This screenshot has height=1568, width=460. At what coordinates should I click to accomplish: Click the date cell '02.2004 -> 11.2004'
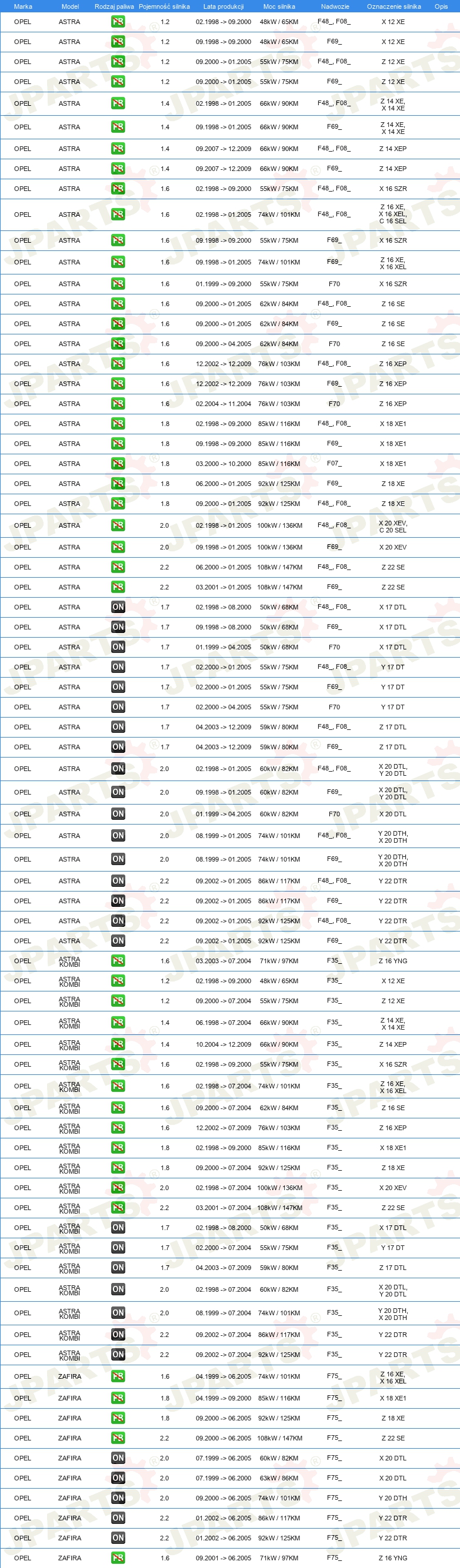223,404
